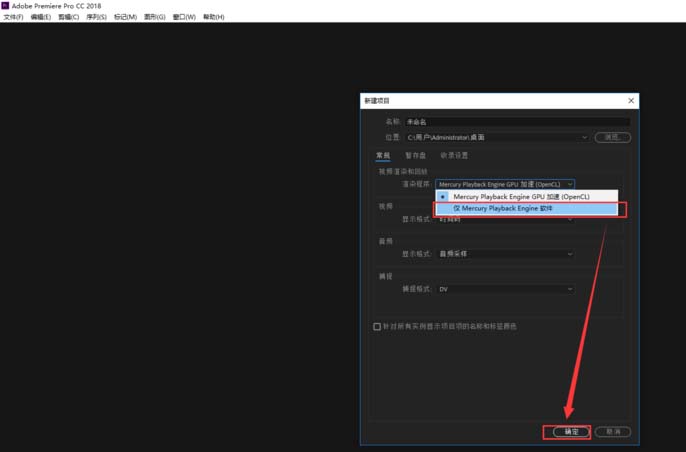686x452 pixels.
Task: Open the project location dropdown
Action: (497, 137)
